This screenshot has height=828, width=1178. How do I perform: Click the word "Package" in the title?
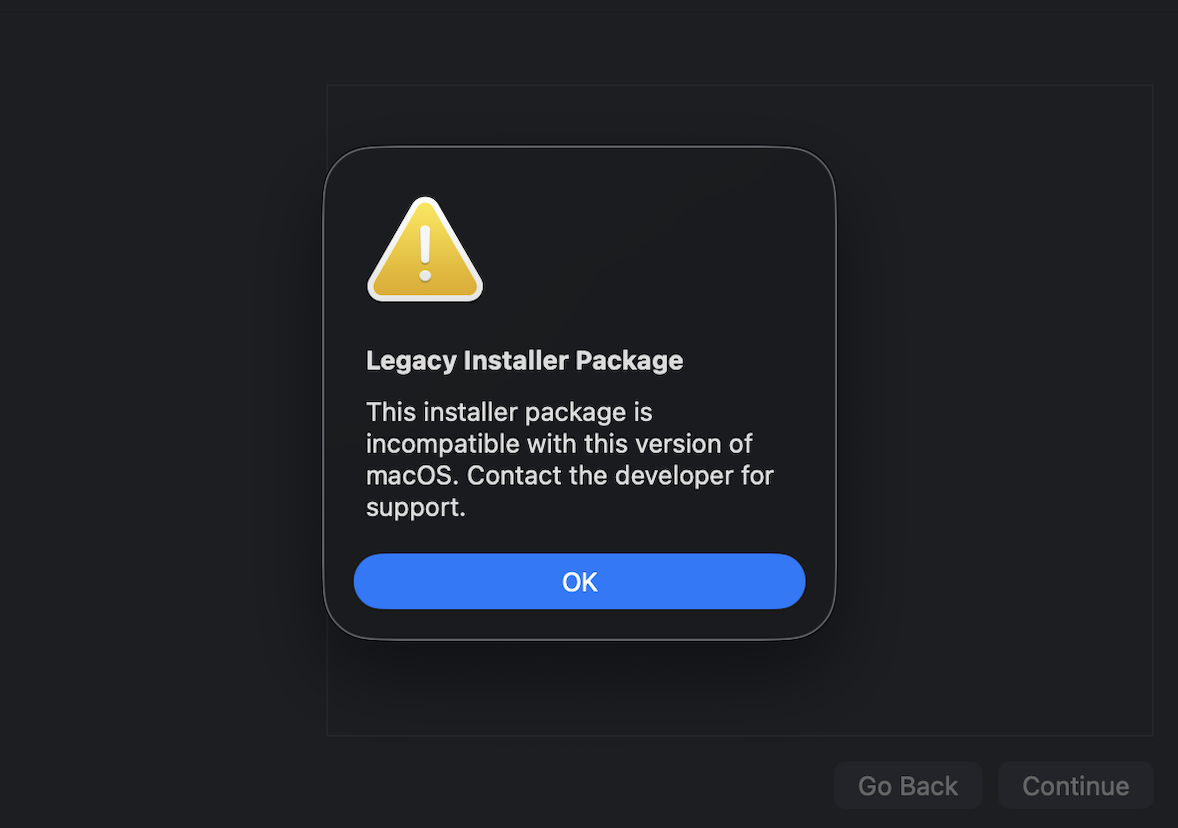629,360
